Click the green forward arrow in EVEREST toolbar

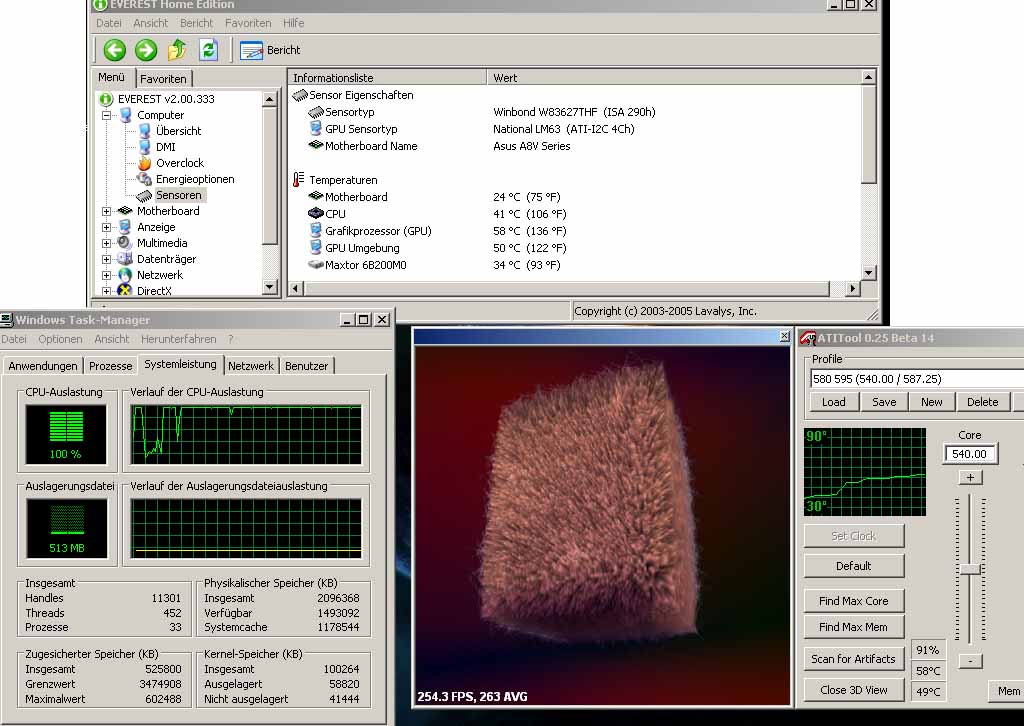click(x=146, y=50)
